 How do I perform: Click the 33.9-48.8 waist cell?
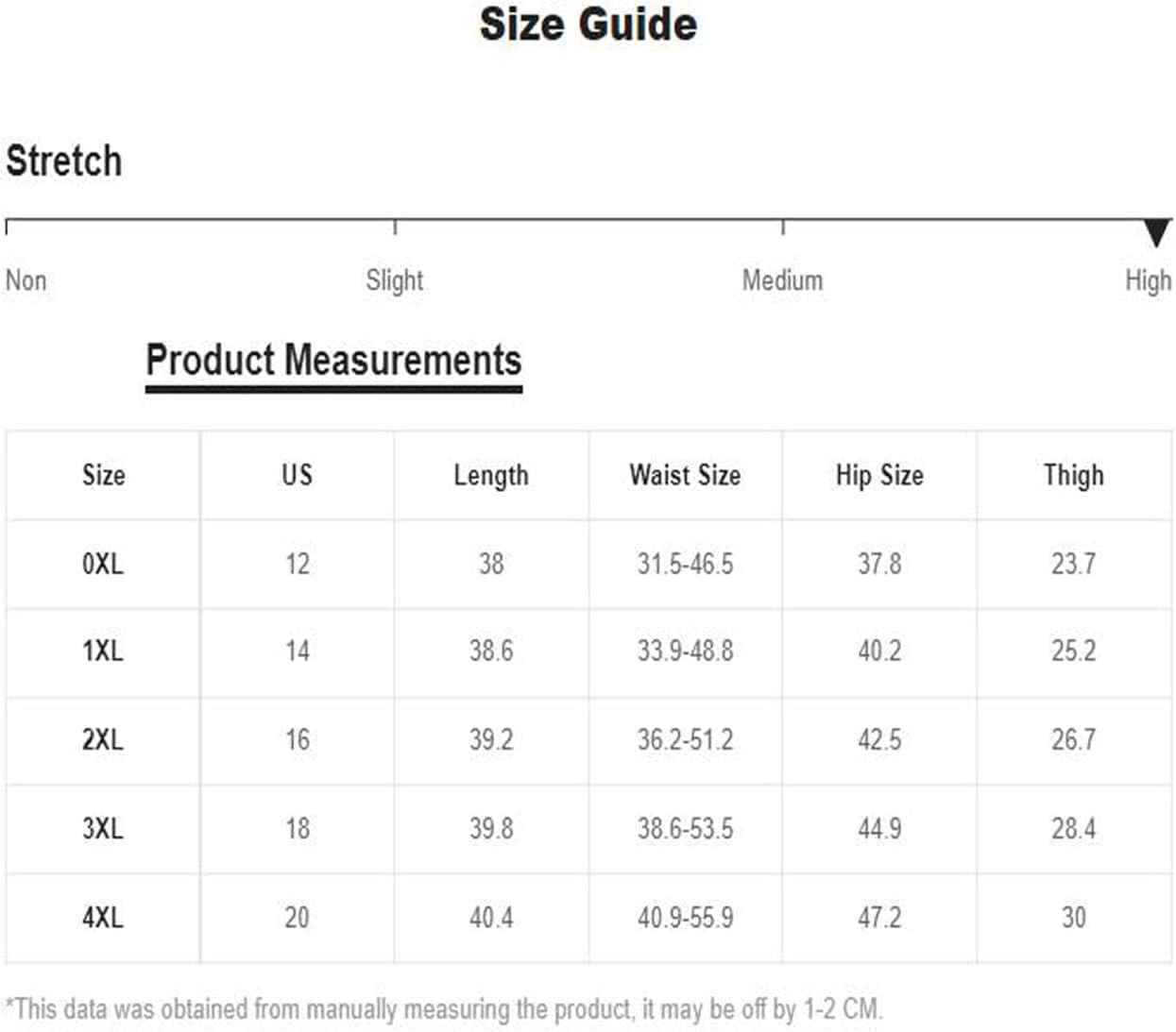(686, 651)
